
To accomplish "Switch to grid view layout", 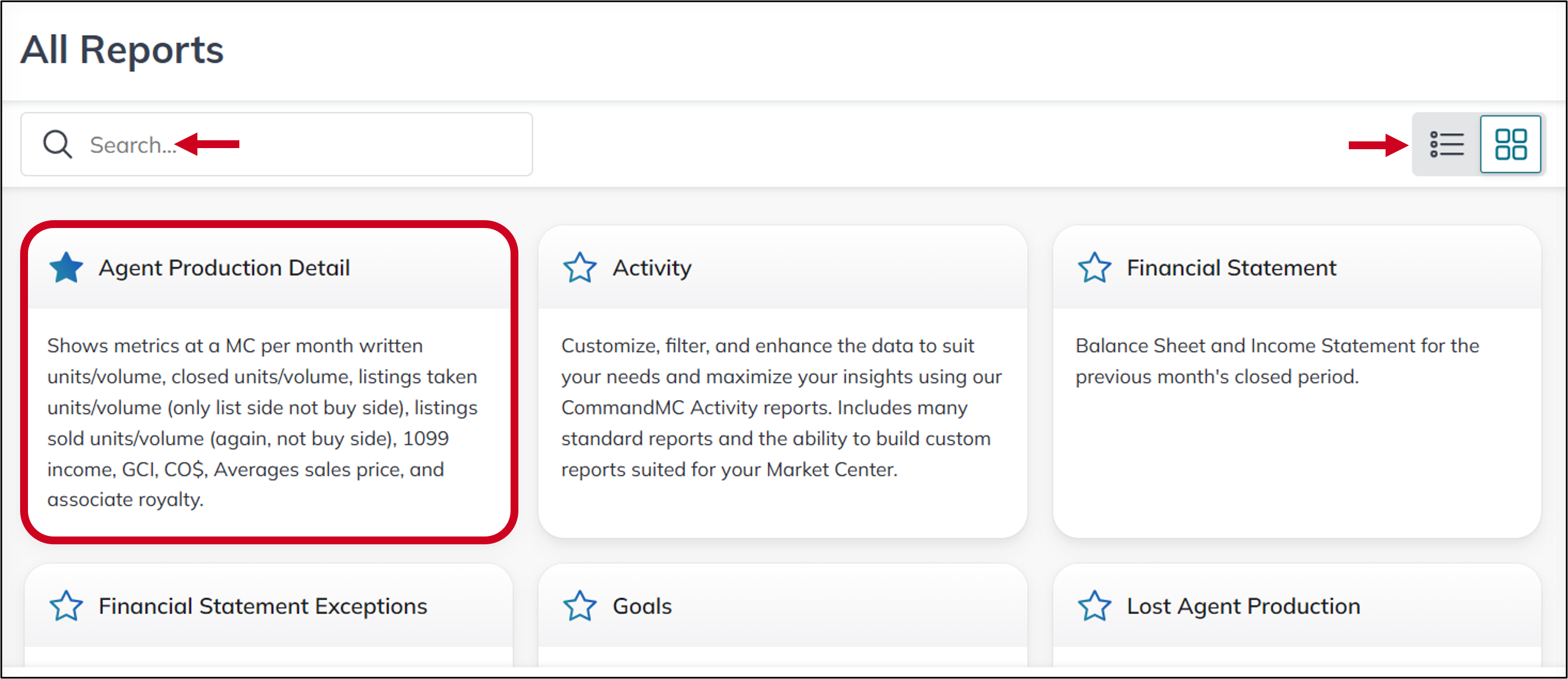I will (x=1510, y=144).
